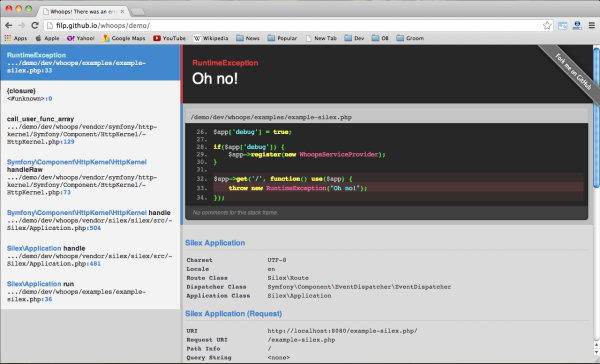Click the user extension icon in toolbar
600x364 pixels.
click(577, 26)
